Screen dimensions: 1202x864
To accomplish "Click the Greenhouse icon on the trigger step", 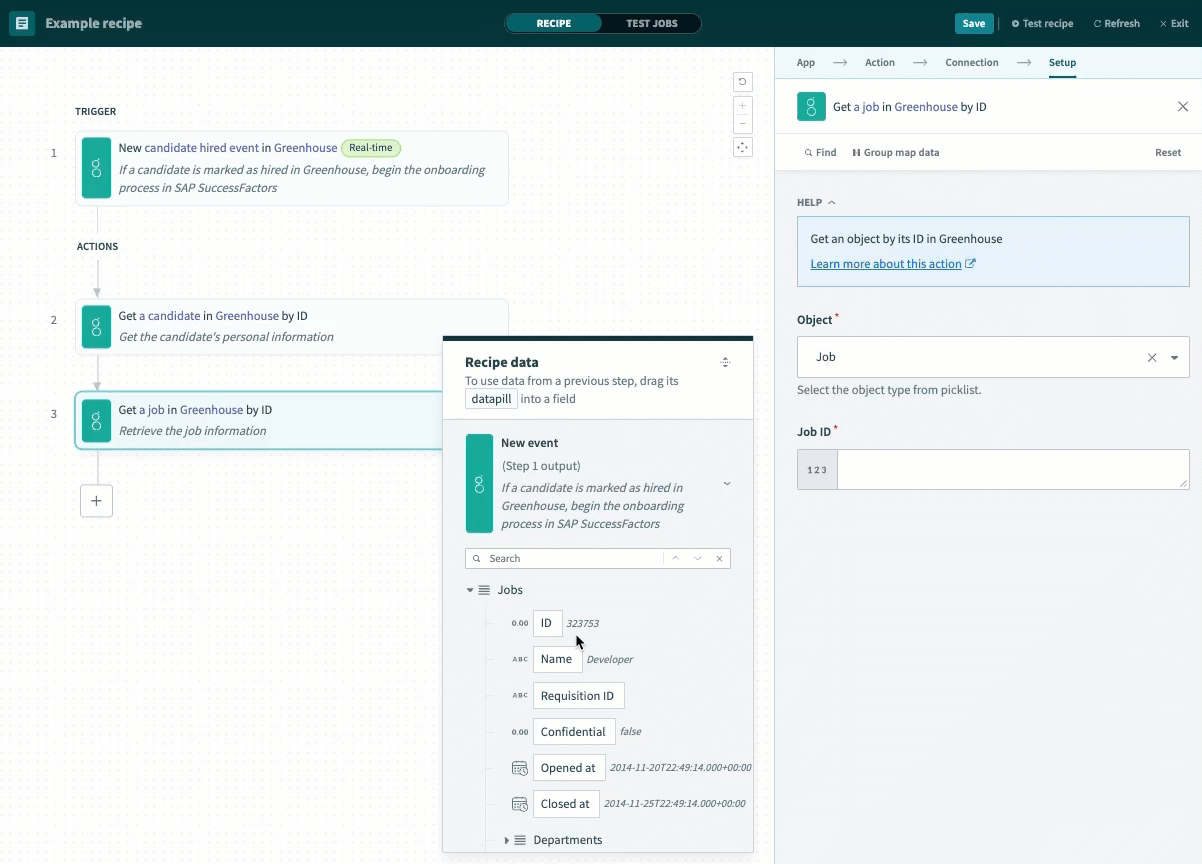I will [x=96, y=168].
